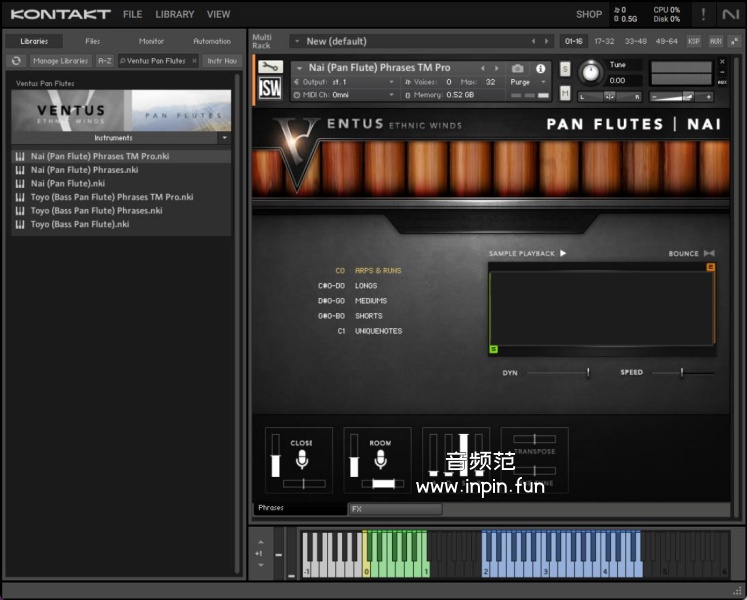This screenshot has width=747, height=600.
Task: Open the Instruments dropdown arrow in library
Action: pyautogui.click(x=224, y=138)
